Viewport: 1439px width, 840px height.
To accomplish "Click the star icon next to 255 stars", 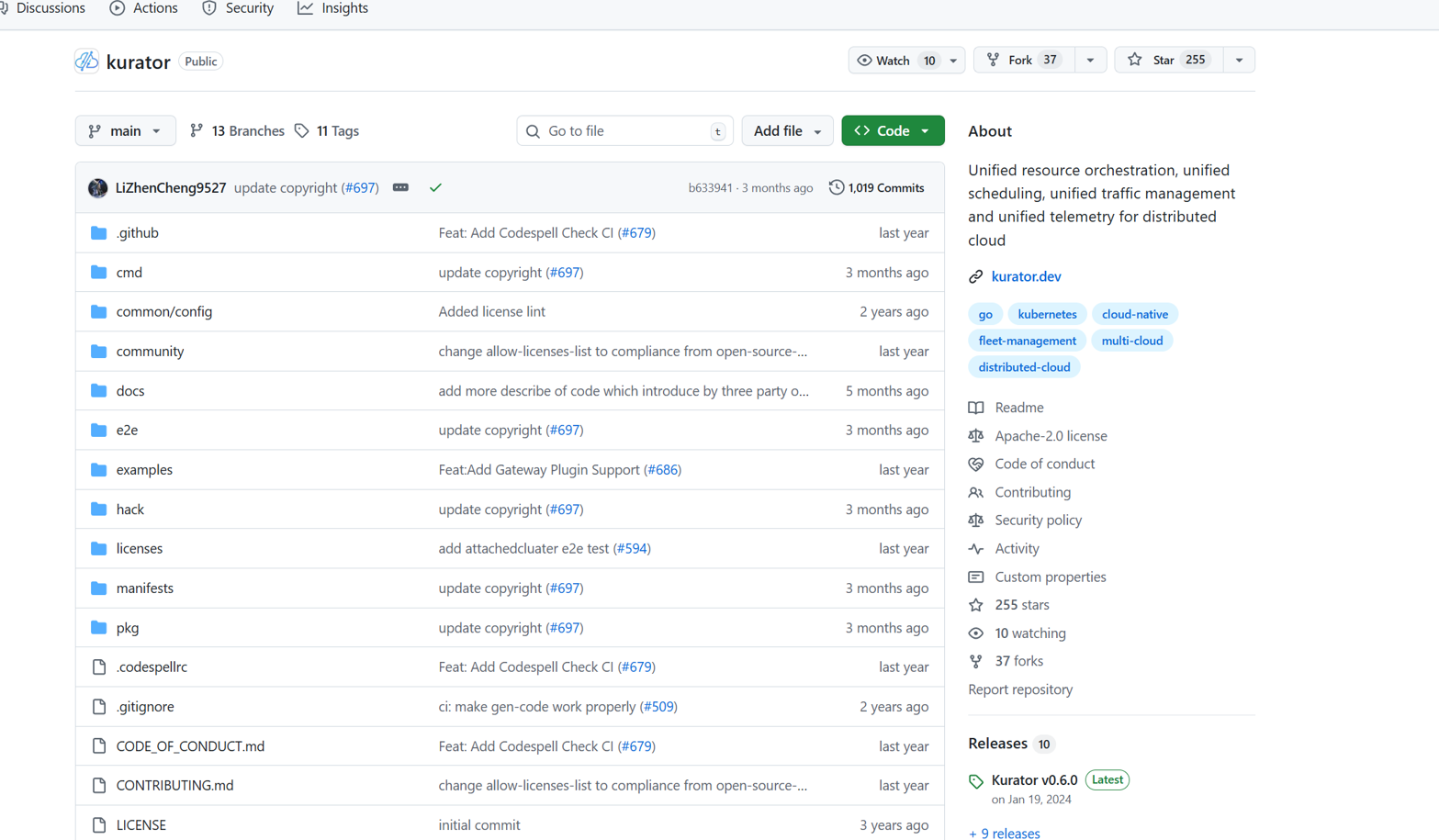I will point(975,605).
